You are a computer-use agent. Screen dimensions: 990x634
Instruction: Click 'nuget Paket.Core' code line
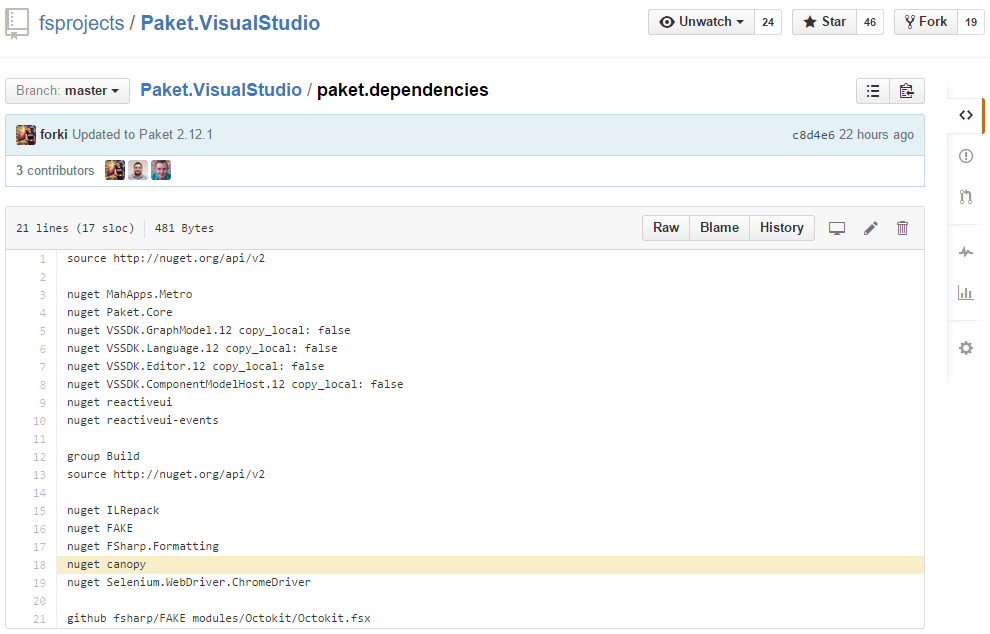(x=119, y=313)
